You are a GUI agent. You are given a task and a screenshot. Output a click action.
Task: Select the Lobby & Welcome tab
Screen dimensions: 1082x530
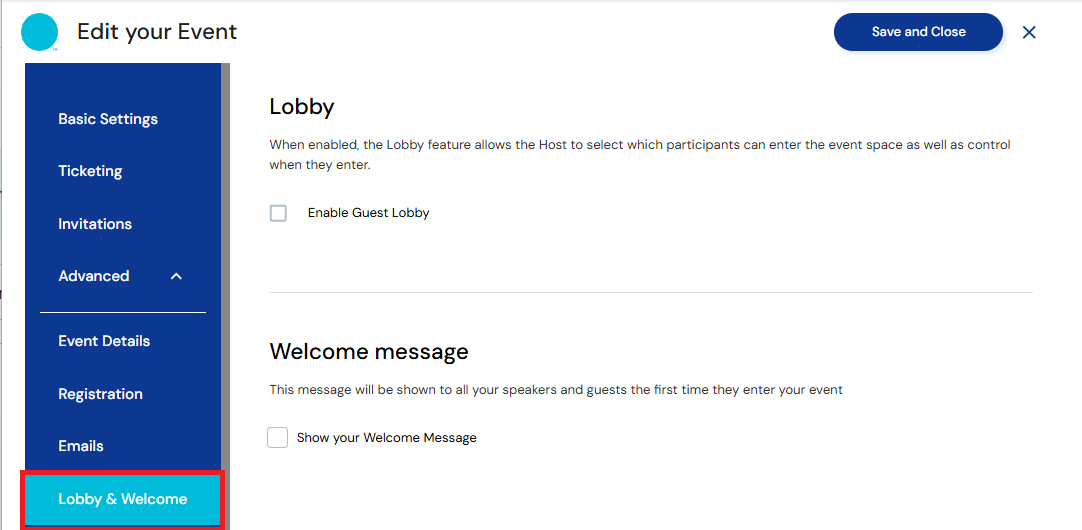[x=122, y=499]
